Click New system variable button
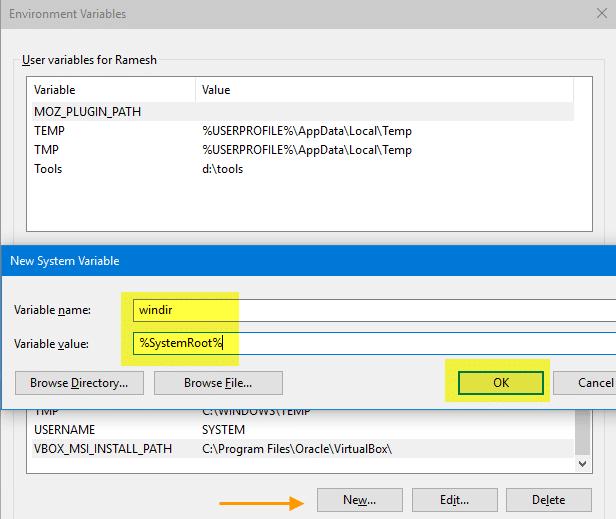This screenshot has width=616, height=519. click(x=359, y=500)
